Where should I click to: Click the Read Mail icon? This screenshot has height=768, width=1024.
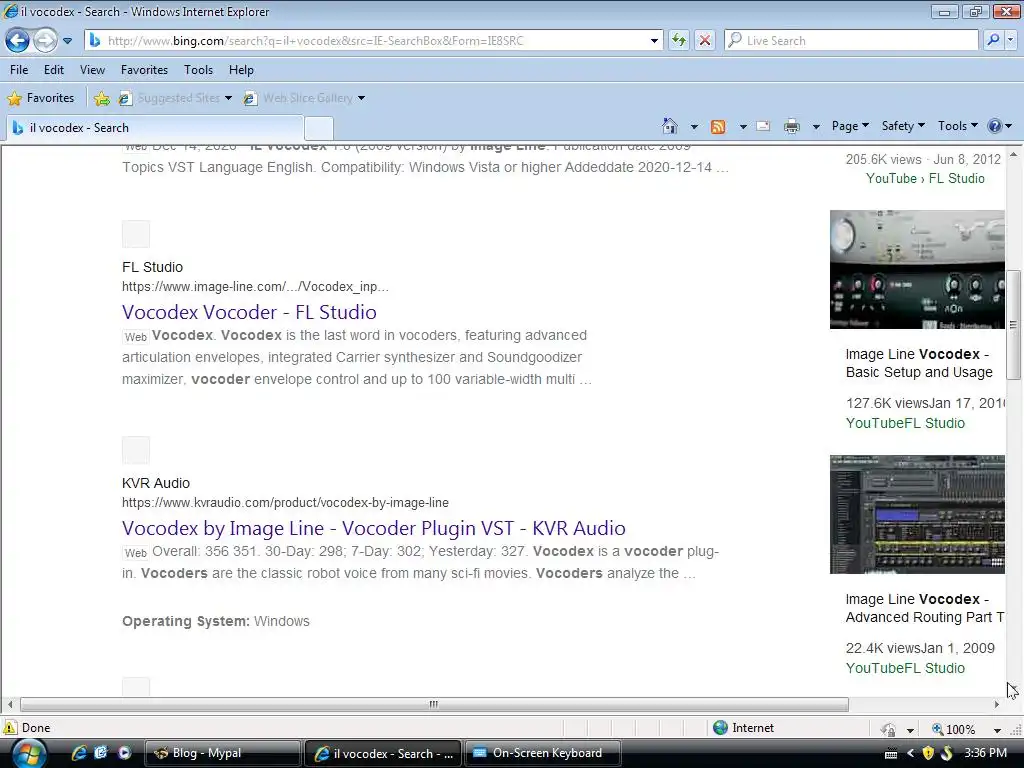point(763,126)
